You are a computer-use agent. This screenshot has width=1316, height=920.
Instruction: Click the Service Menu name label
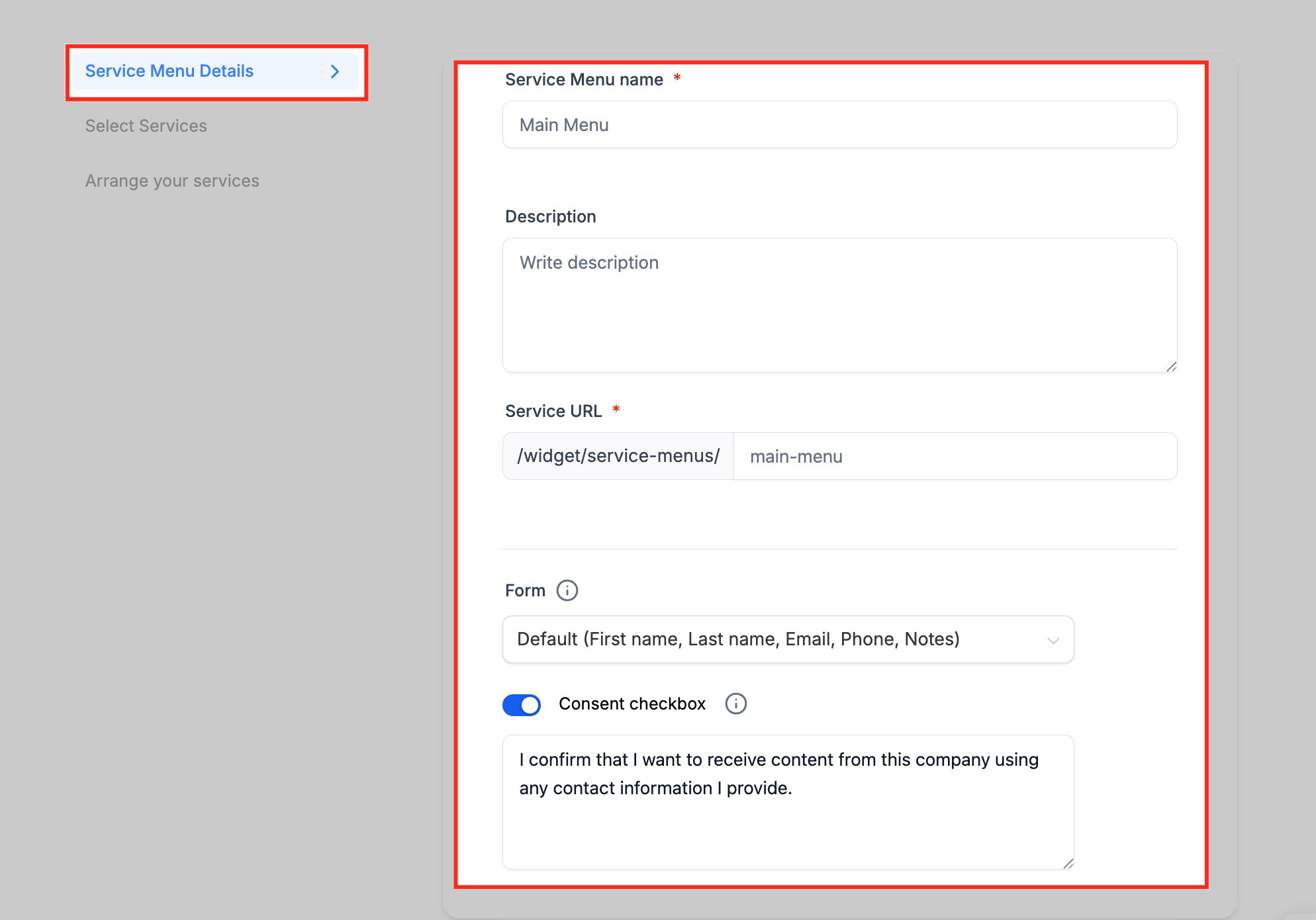tap(584, 80)
